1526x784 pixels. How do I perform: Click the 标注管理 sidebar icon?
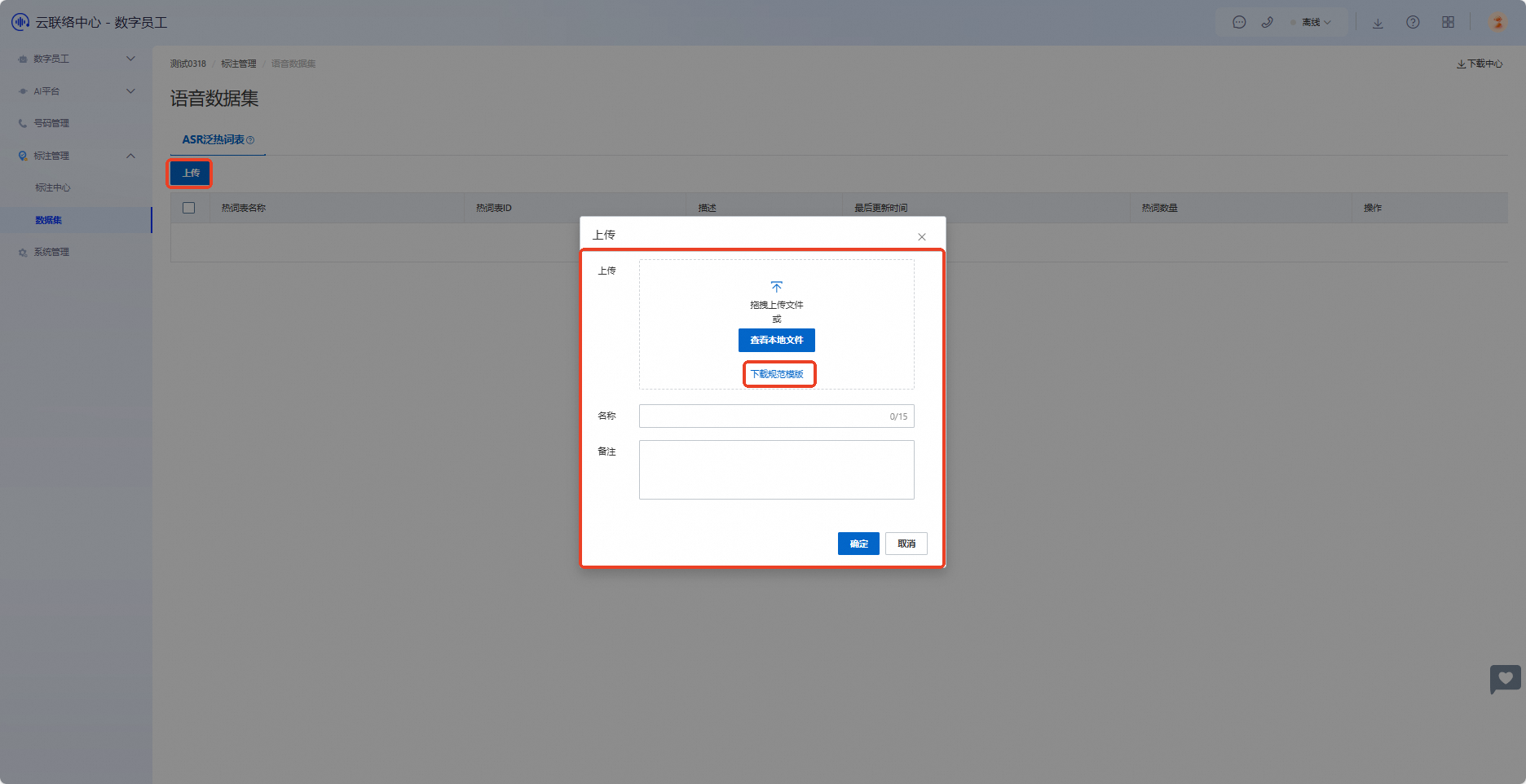[x=23, y=156]
